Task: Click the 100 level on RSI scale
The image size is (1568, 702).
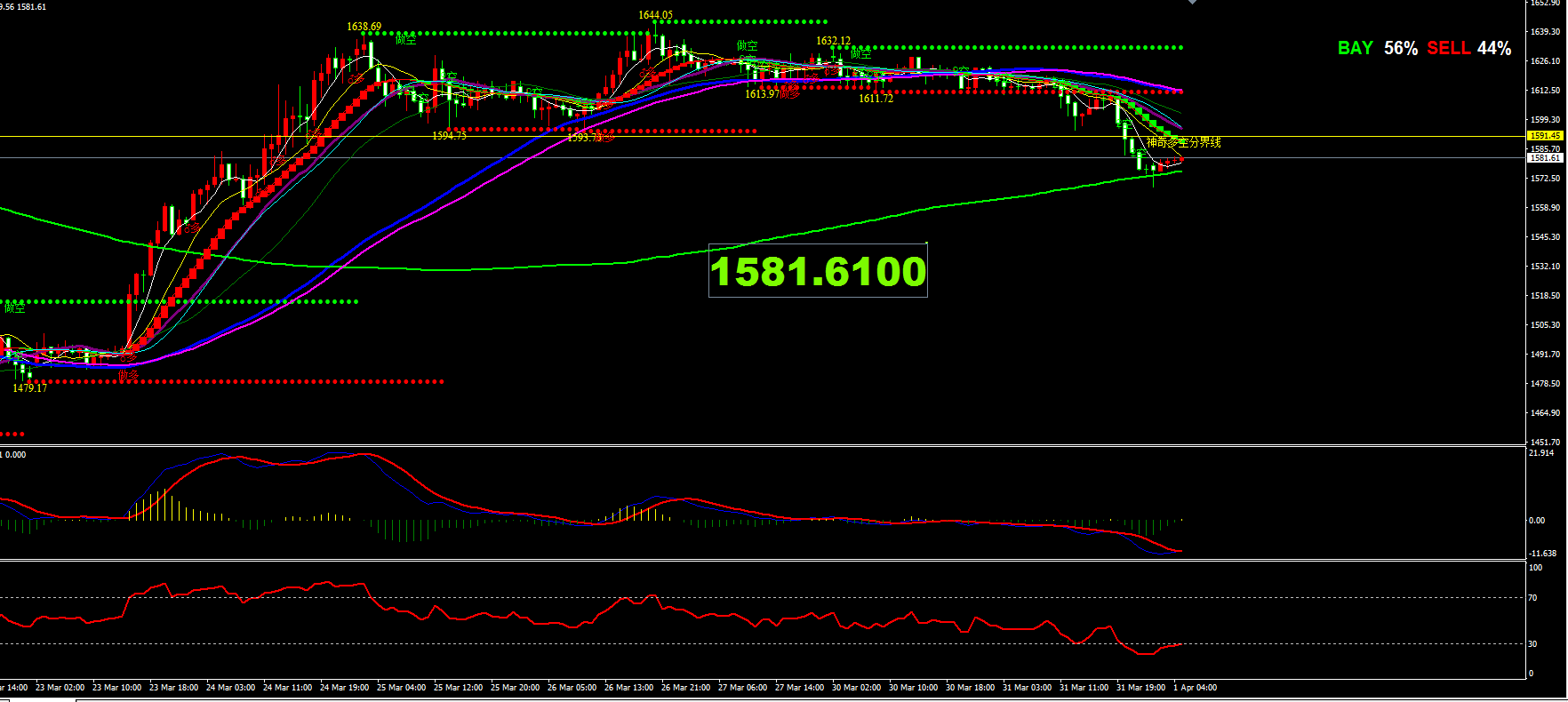Action: point(1535,568)
